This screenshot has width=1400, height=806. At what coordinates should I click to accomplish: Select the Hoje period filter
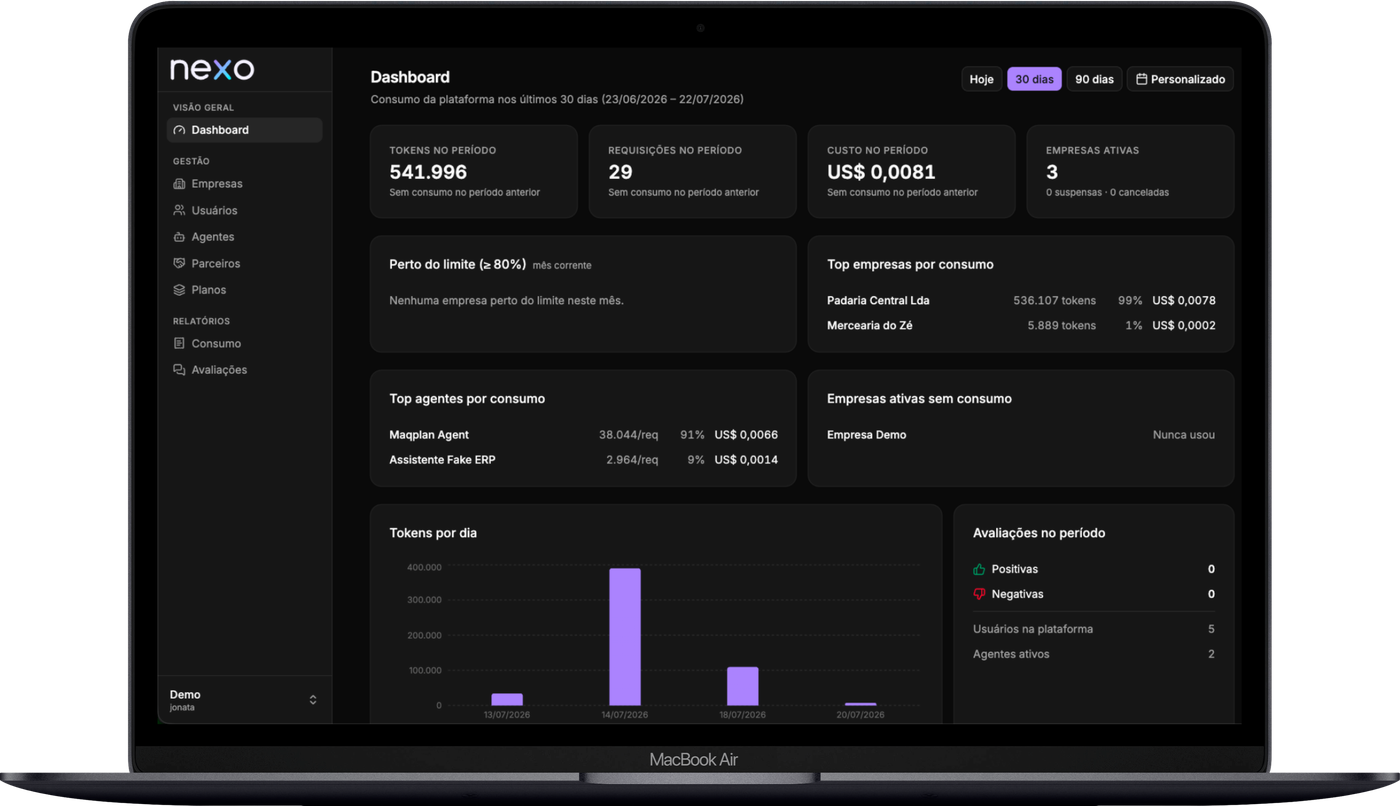click(x=982, y=79)
